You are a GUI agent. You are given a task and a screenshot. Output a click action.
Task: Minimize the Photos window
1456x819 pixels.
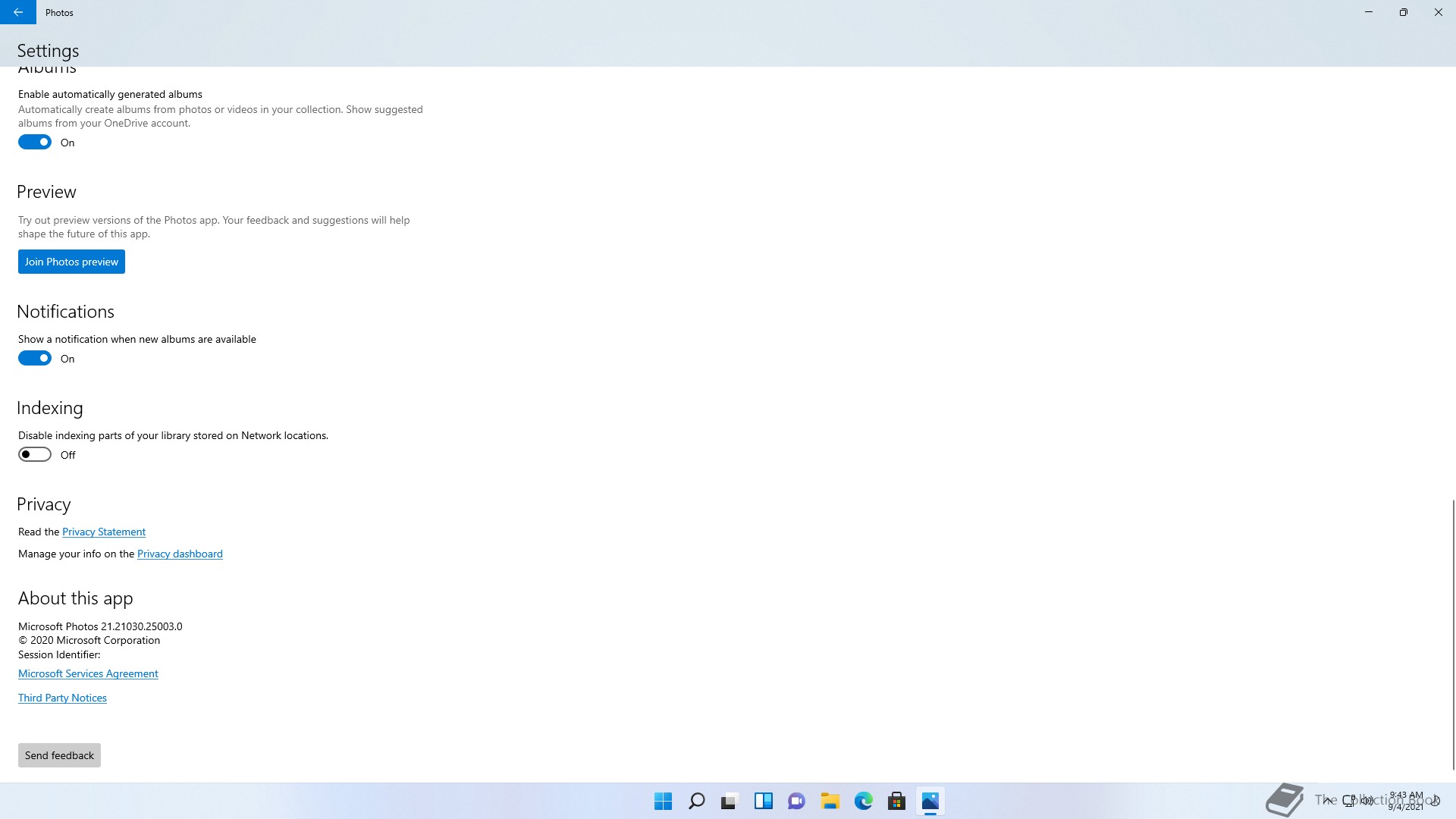click(1369, 12)
